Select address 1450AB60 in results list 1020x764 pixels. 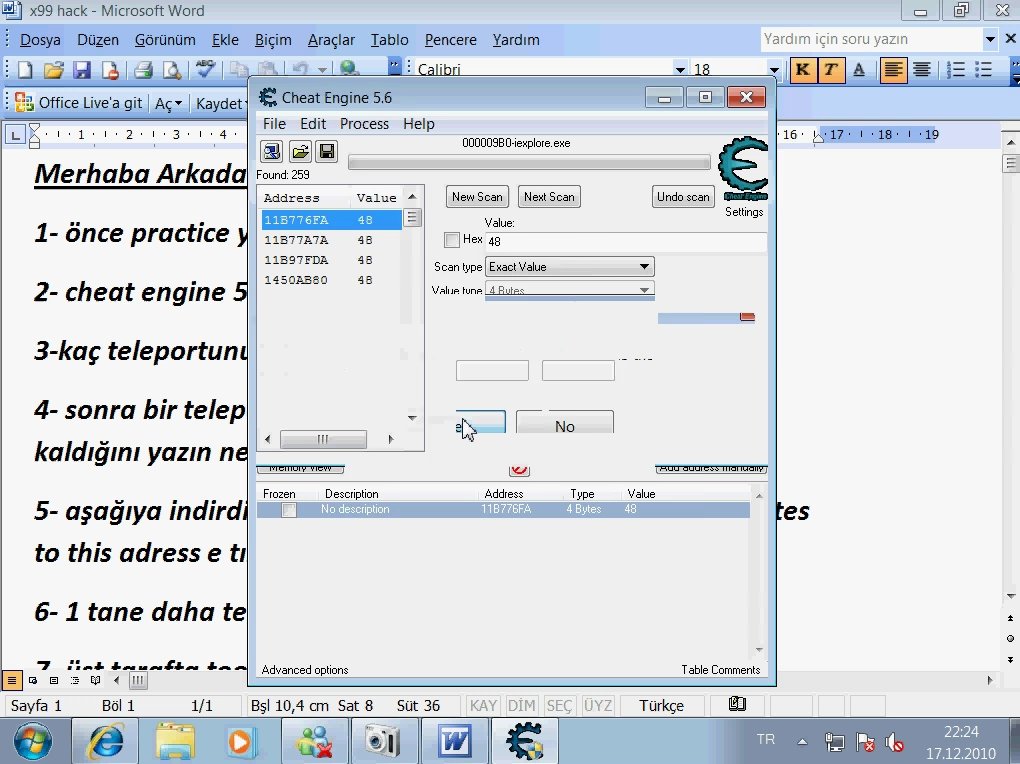(x=331, y=280)
